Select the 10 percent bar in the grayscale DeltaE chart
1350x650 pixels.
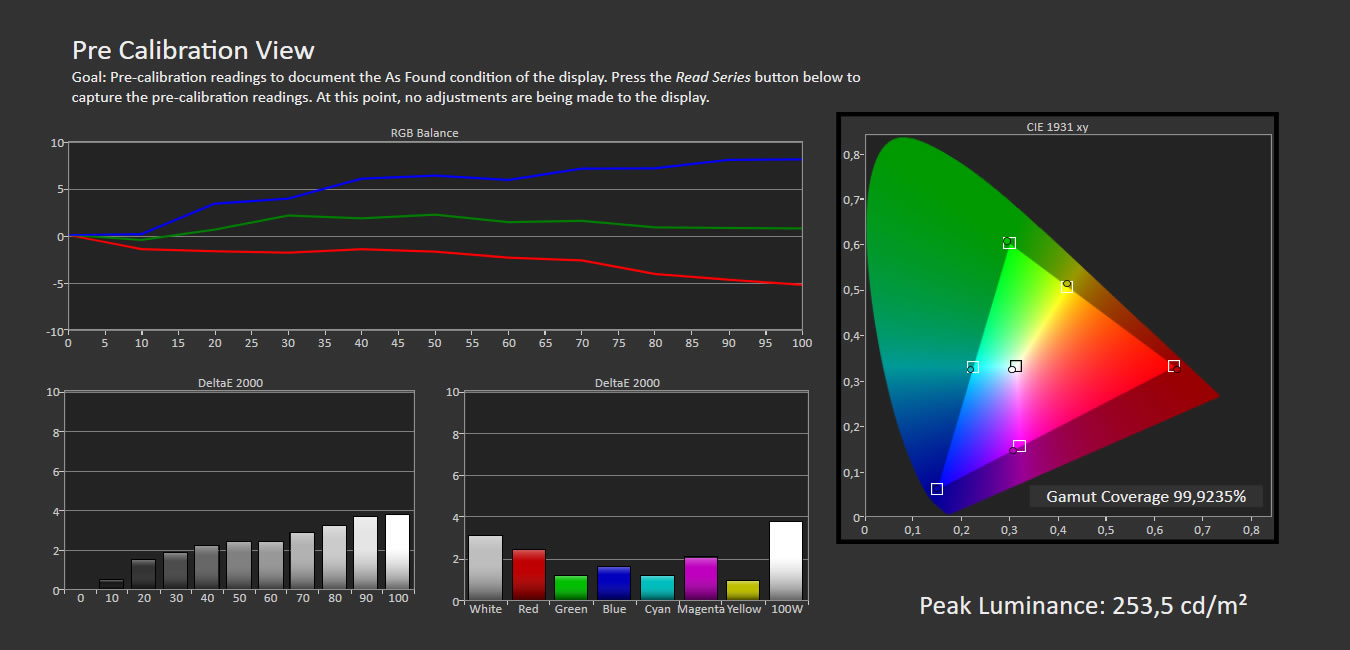coord(112,585)
